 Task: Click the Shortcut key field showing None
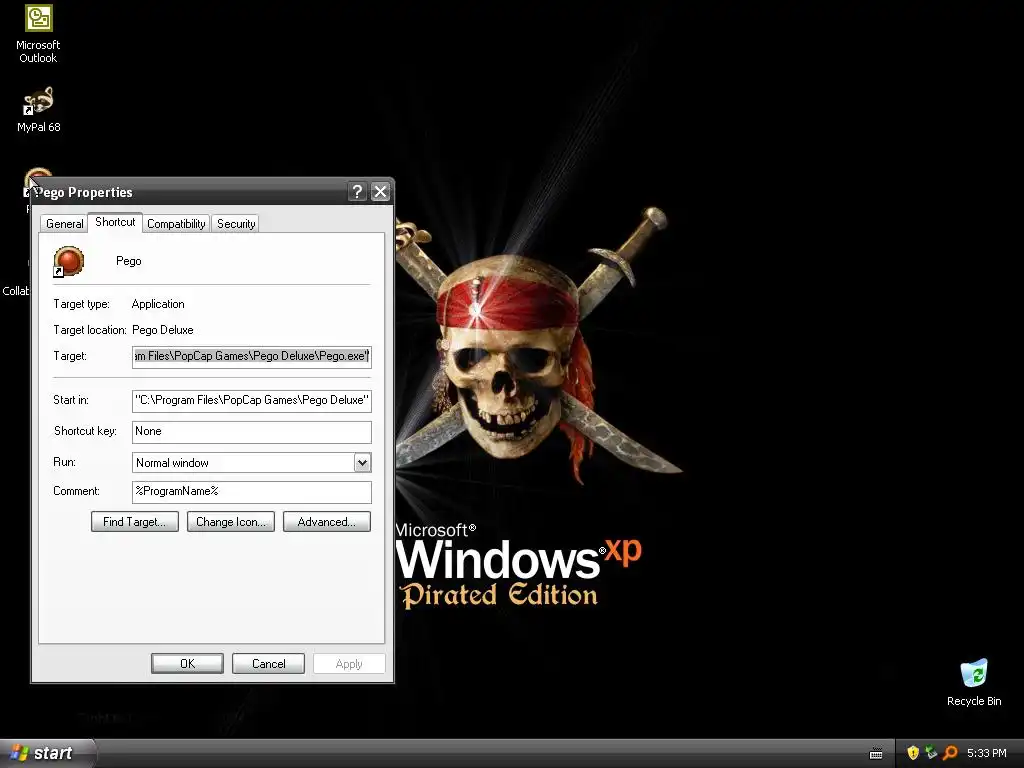click(x=251, y=432)
